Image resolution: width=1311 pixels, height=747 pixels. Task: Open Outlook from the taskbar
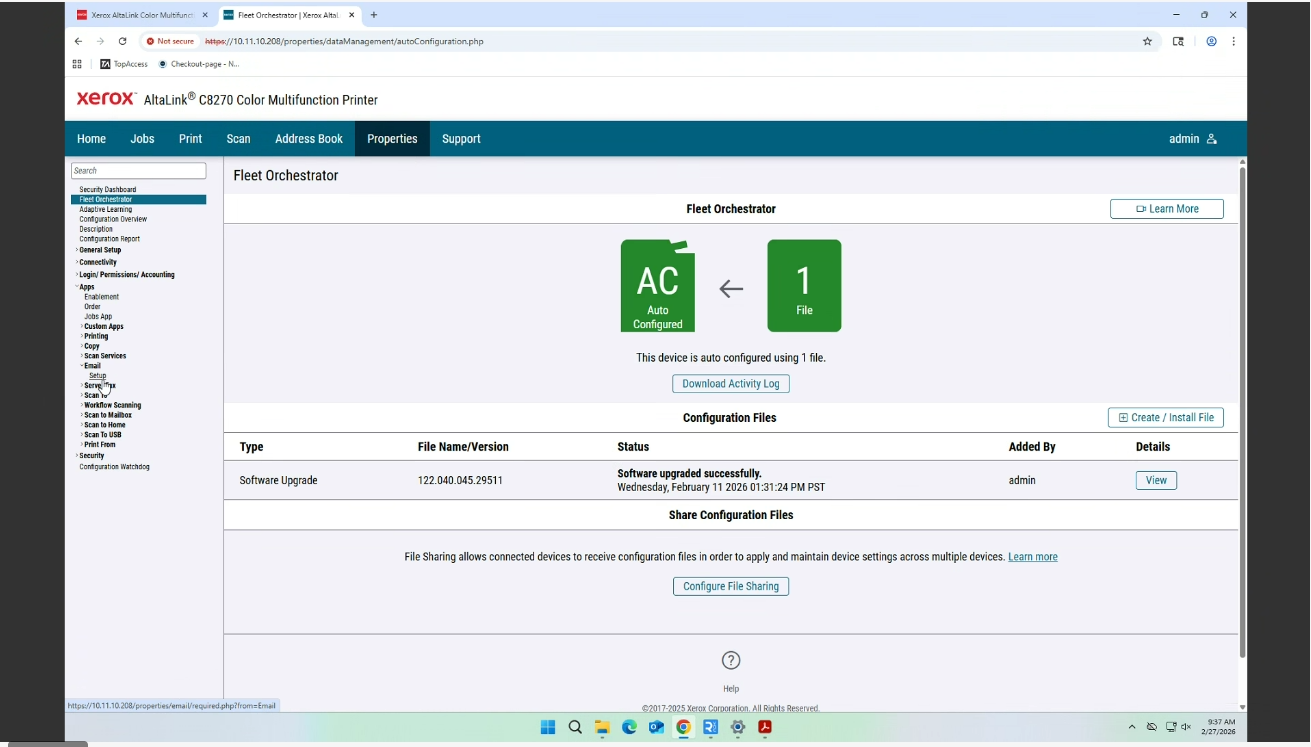click(655, 727)
